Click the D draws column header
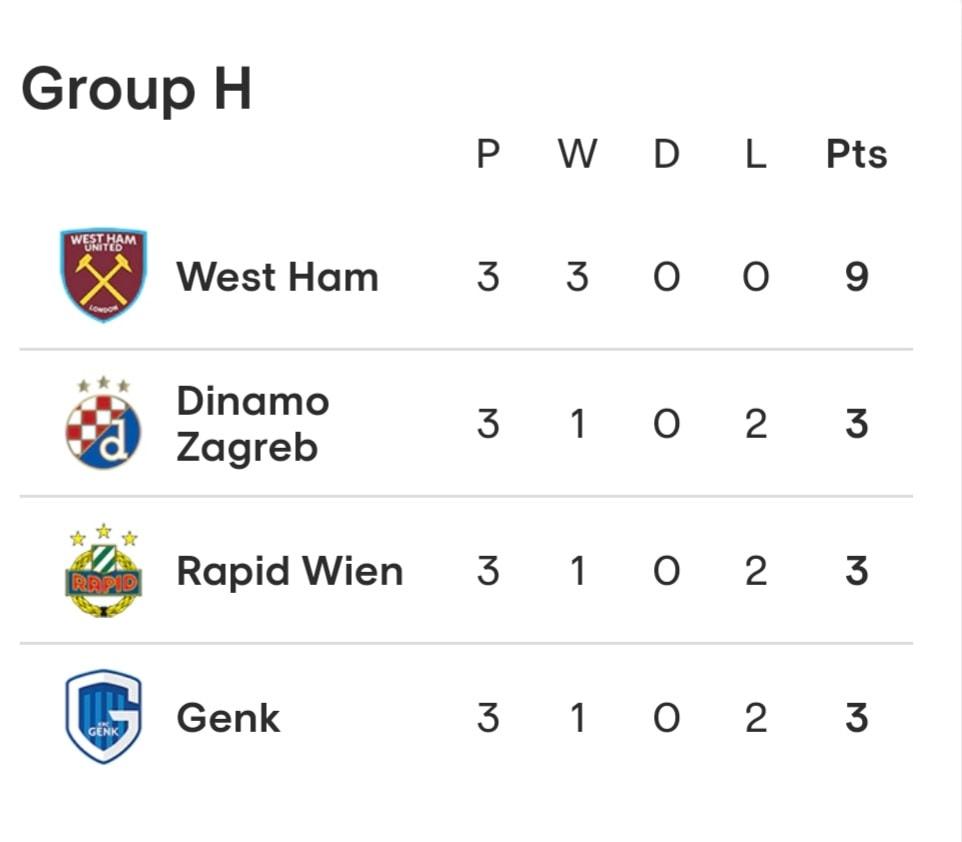Viewport: 962px width, 842px height. [666, 154]
